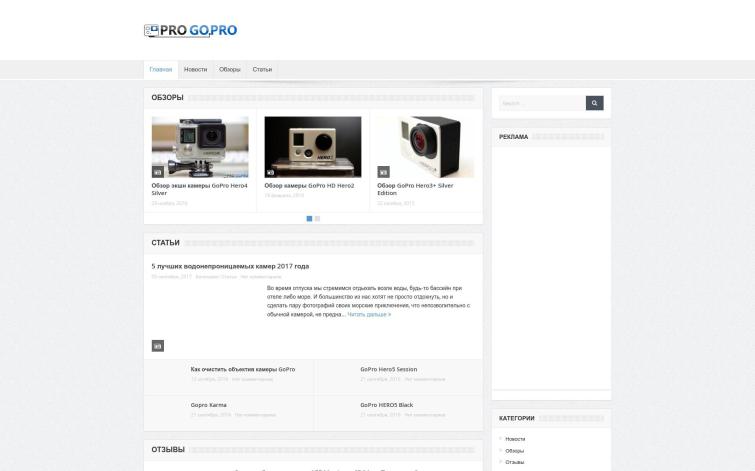Open the GoPro Hero4 Silver review thumbnail

tap(200, 147)
